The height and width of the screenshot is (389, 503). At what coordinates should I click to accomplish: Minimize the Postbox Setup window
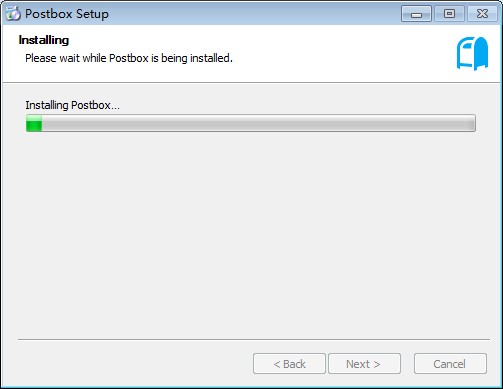tap(416, 14)
